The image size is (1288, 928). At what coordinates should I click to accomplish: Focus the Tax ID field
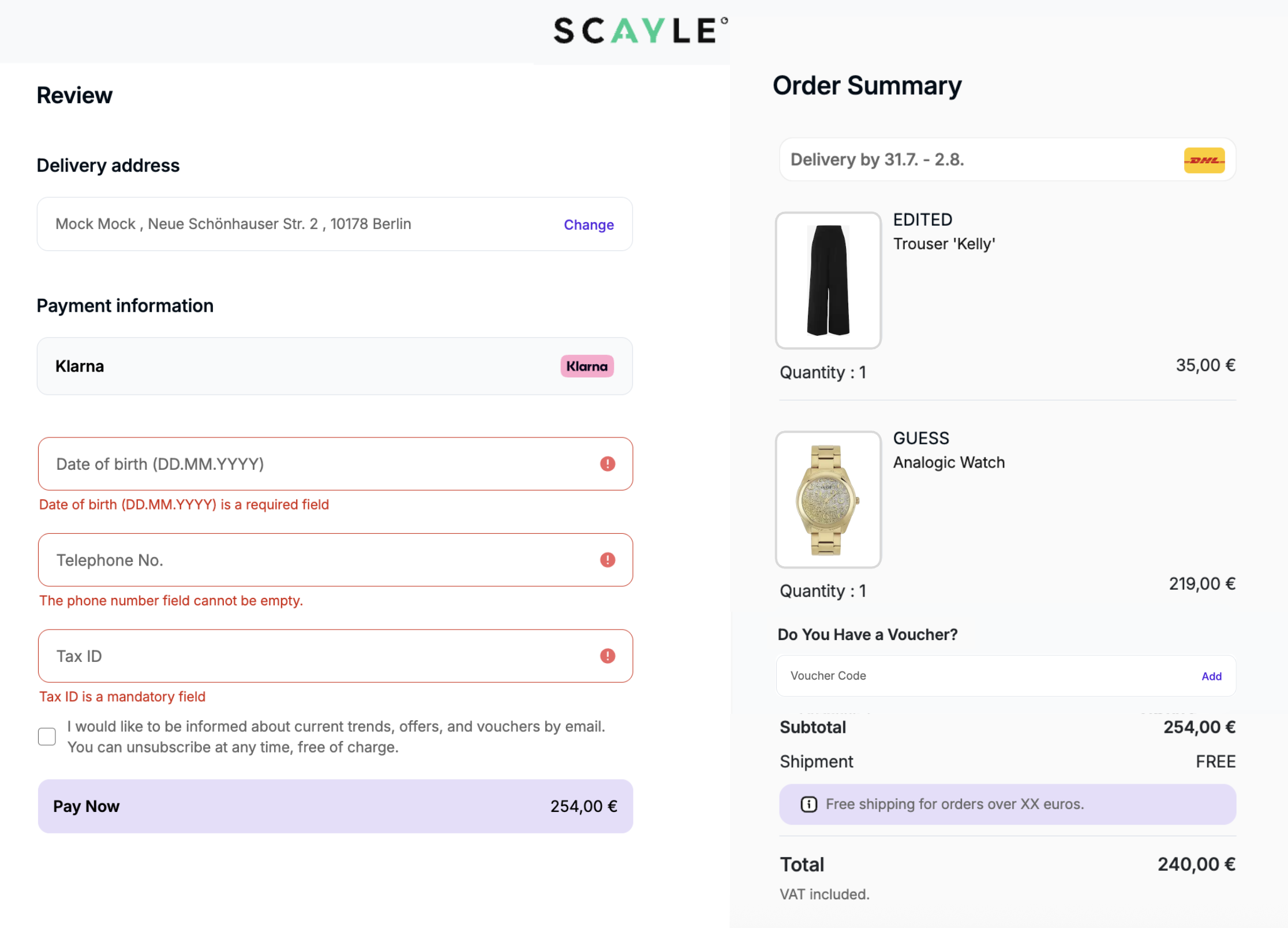click(x=312, y=656)
